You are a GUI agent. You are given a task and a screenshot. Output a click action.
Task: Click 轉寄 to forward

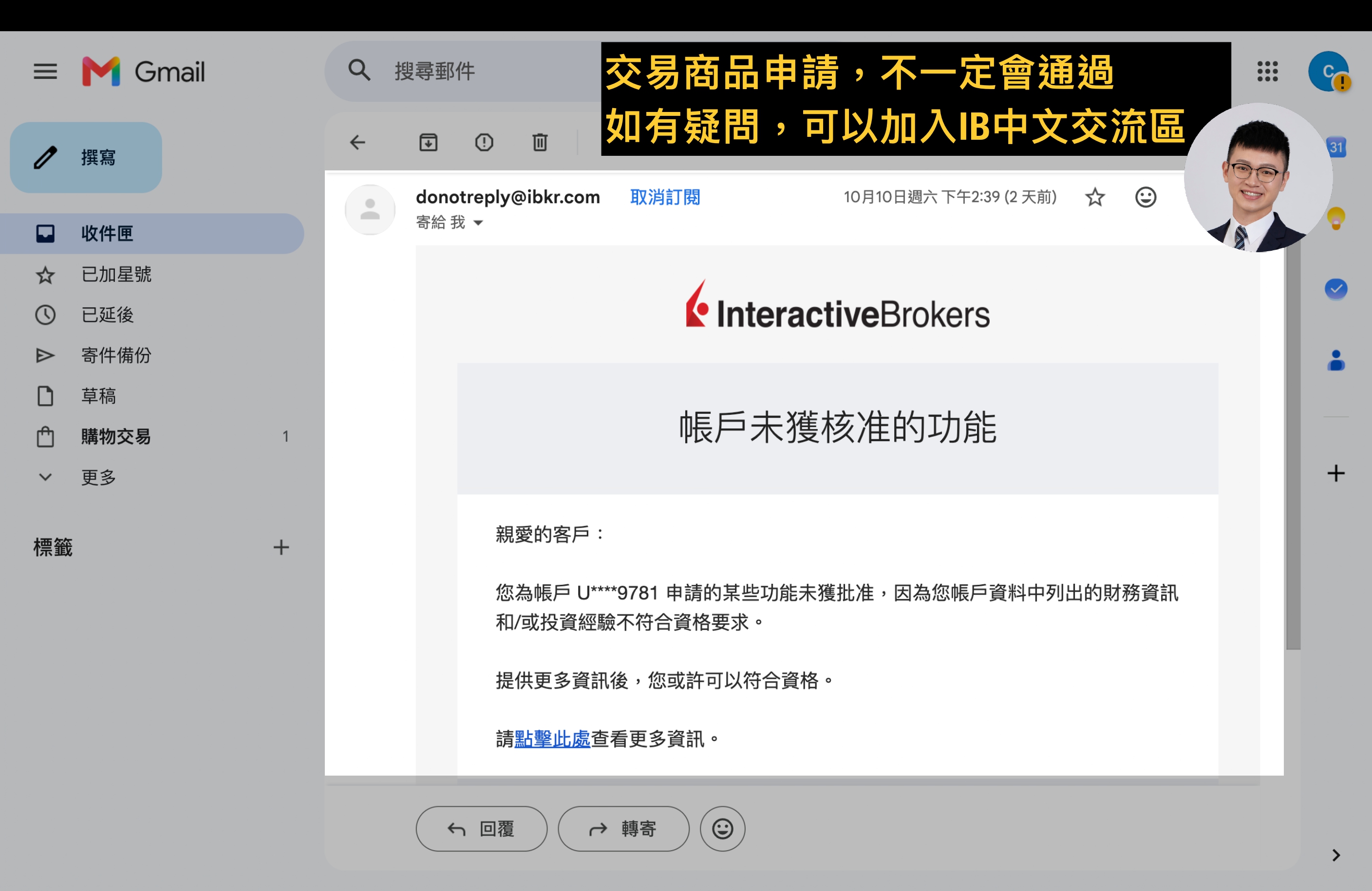pos(623,828)
